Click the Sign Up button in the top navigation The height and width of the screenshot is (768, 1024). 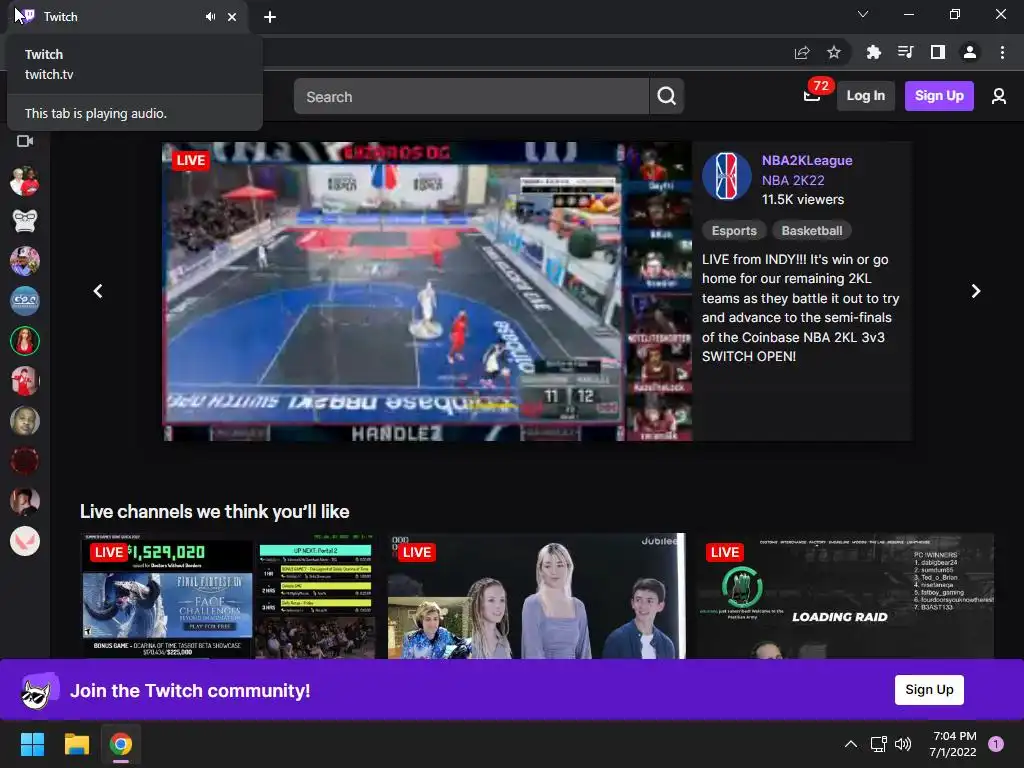[939, 96]
